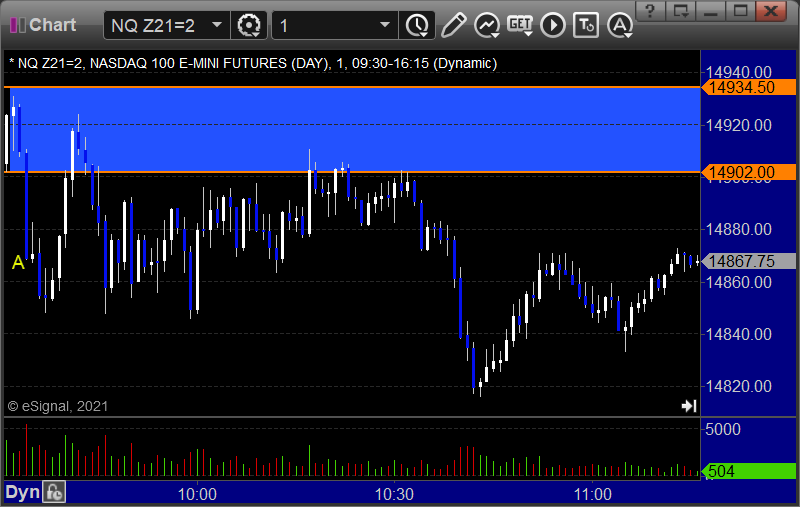Close the chart window

(770, 10)
